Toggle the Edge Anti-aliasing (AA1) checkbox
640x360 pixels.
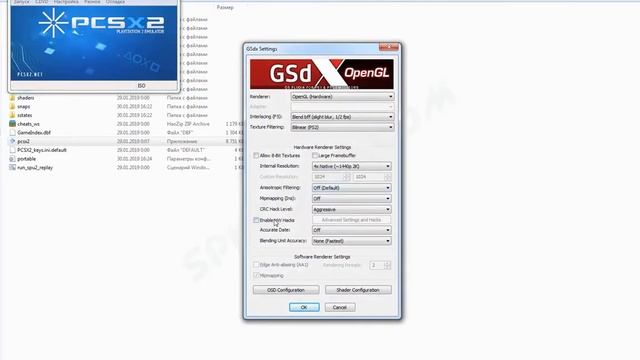point(256,265)
